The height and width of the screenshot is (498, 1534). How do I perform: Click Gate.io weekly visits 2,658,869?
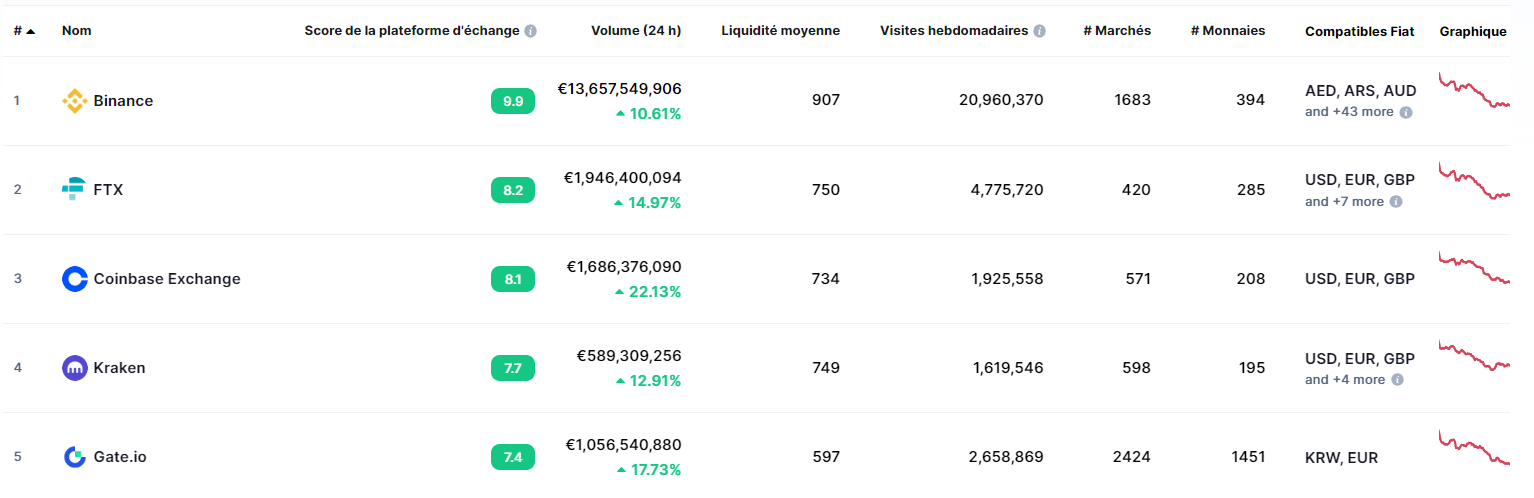1006,457
